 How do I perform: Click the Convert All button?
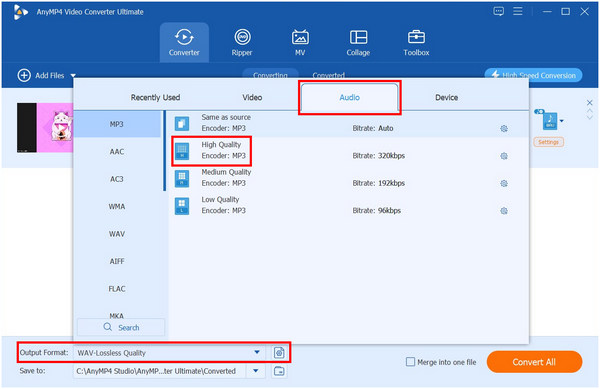click(534, 362)
